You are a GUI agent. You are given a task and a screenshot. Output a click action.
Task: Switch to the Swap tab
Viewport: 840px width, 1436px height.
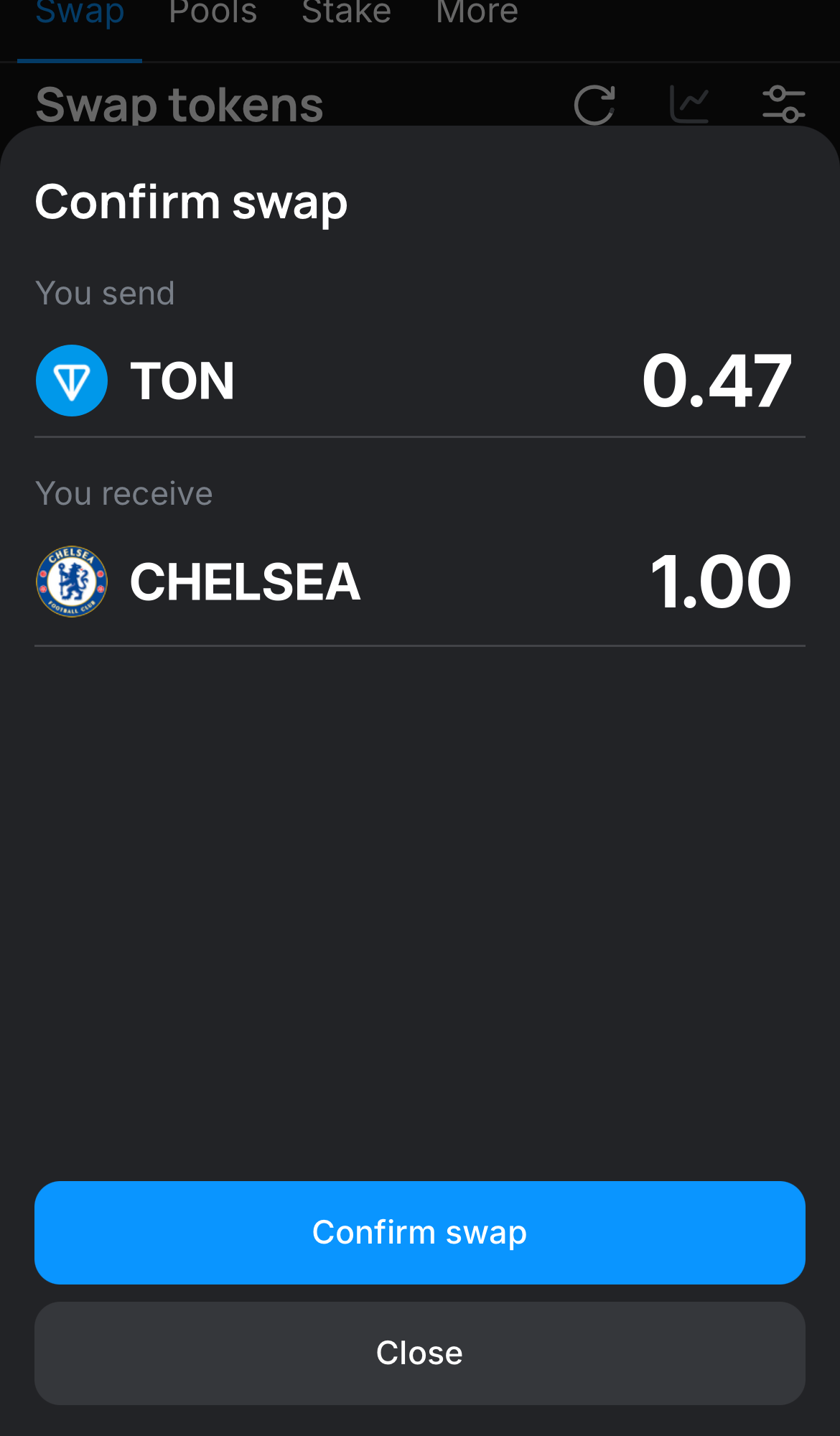(80, 12)
